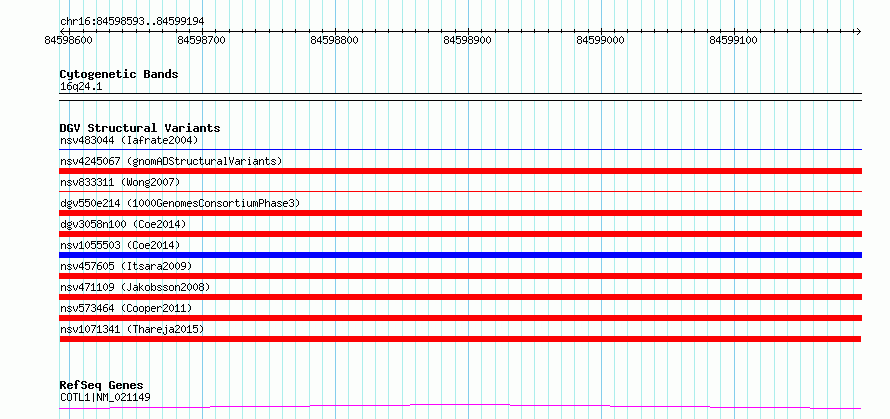The height and width of the screenshot is (419, 890).
Task: Open variant nsv471109 (Jakobsson2008) label
Action: (x=135, y=287)
